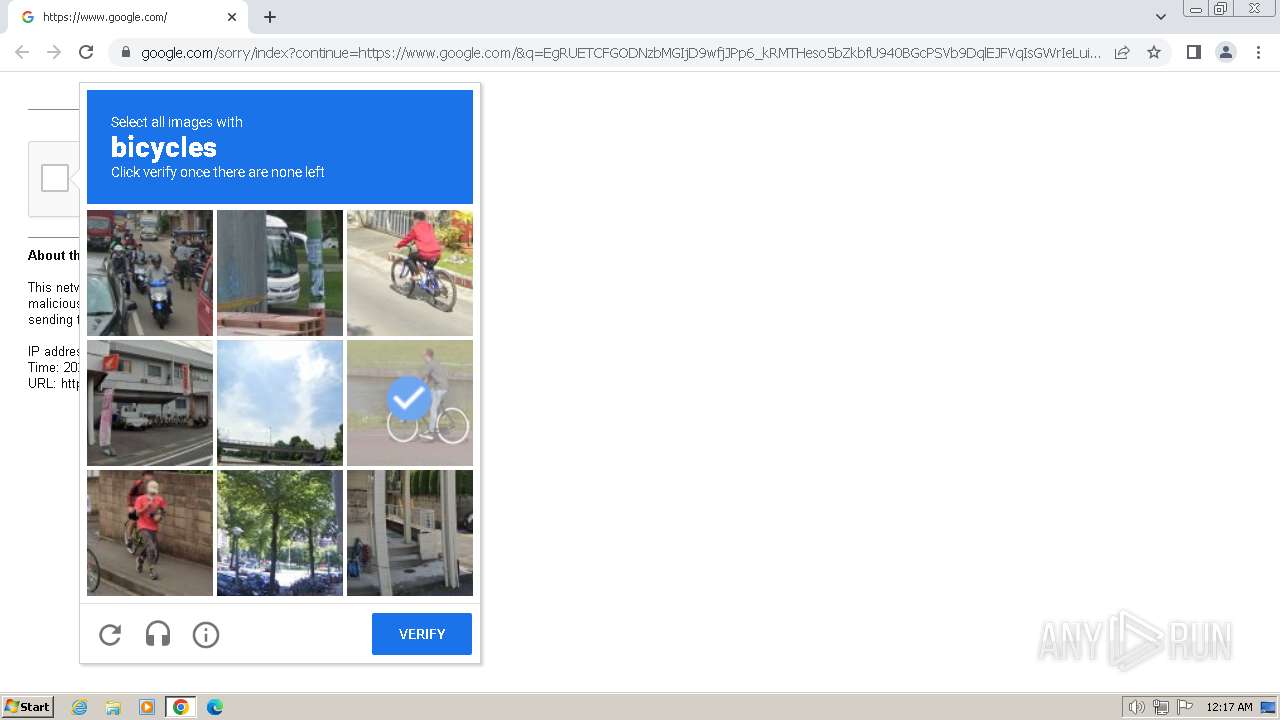The height and width of the screenshot is (720, 1280).
Task: Open the Chrome profile menu
Action: (x=1225, y=52)
